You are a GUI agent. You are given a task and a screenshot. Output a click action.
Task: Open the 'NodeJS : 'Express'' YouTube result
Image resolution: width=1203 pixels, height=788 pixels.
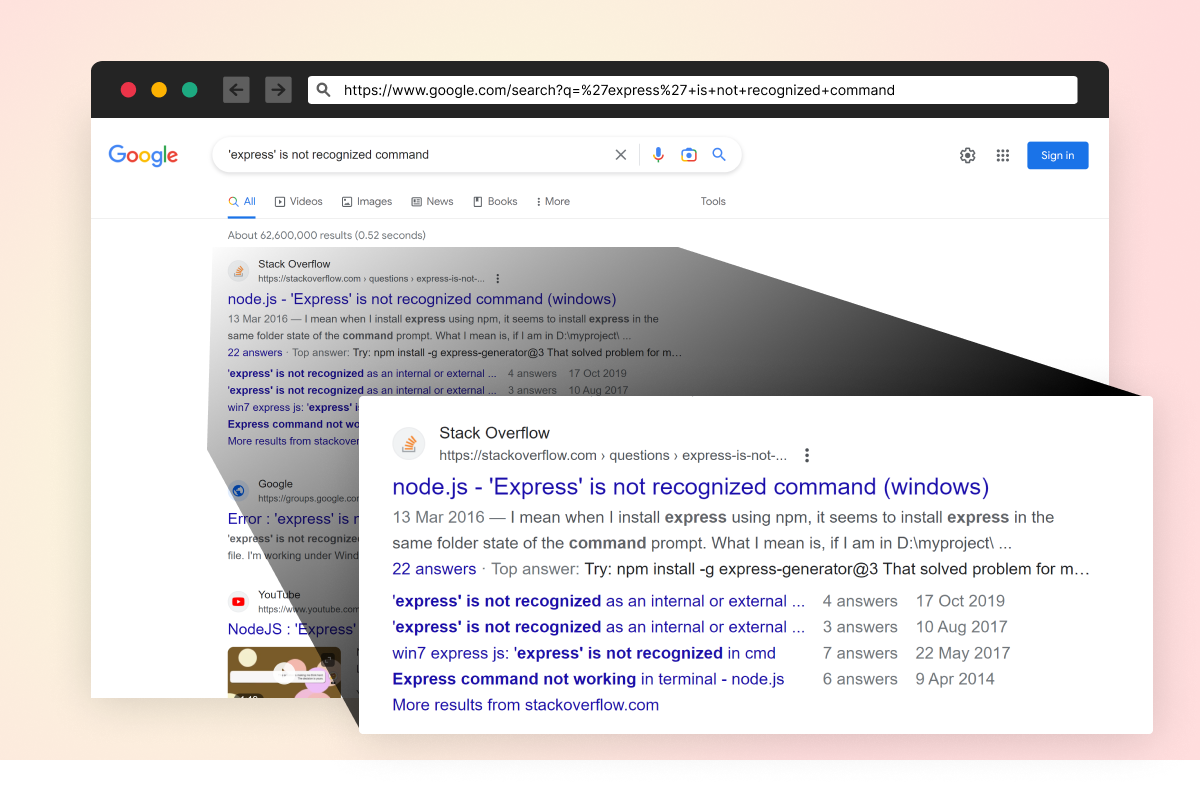291,629
